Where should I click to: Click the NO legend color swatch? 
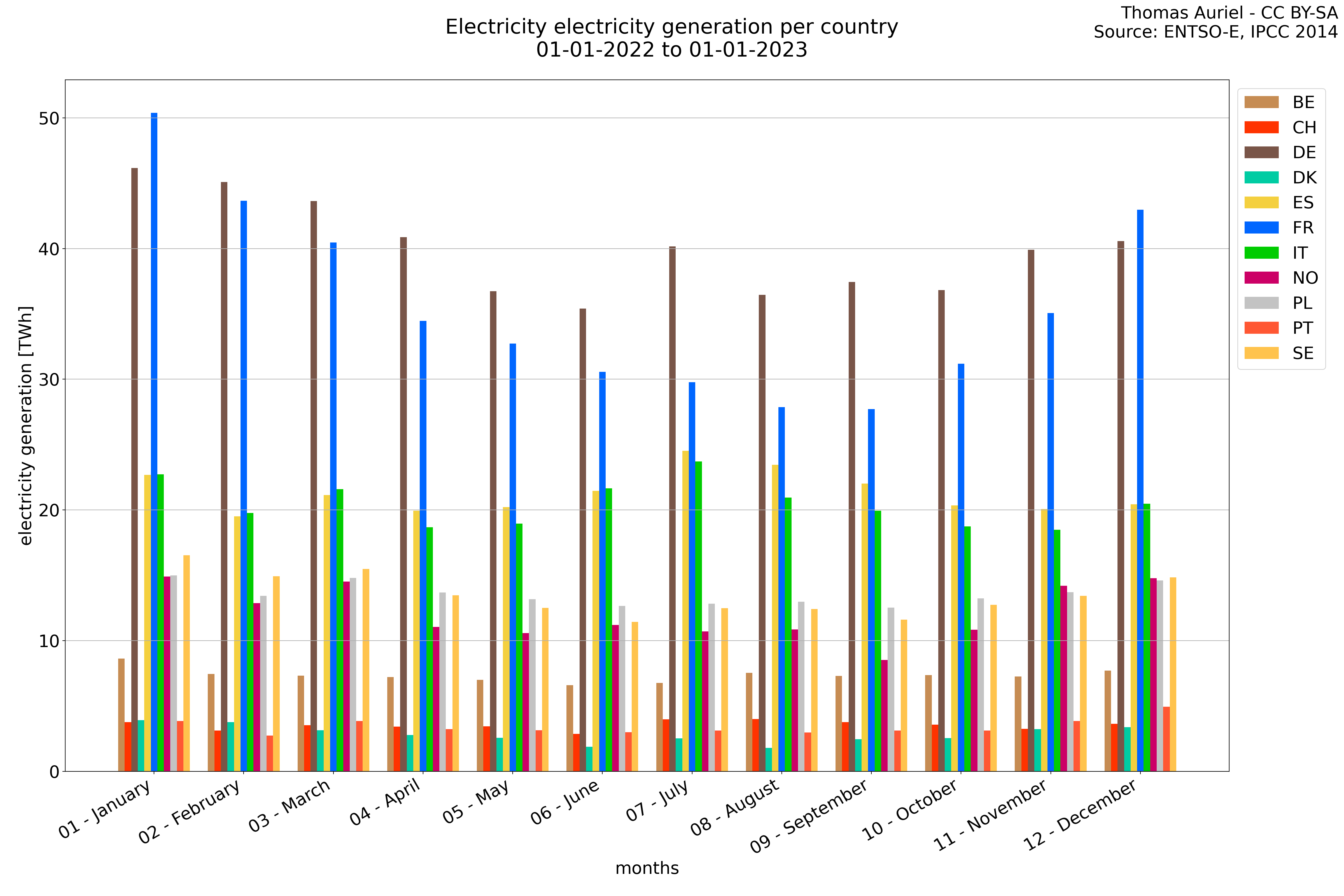(1261, 278)
